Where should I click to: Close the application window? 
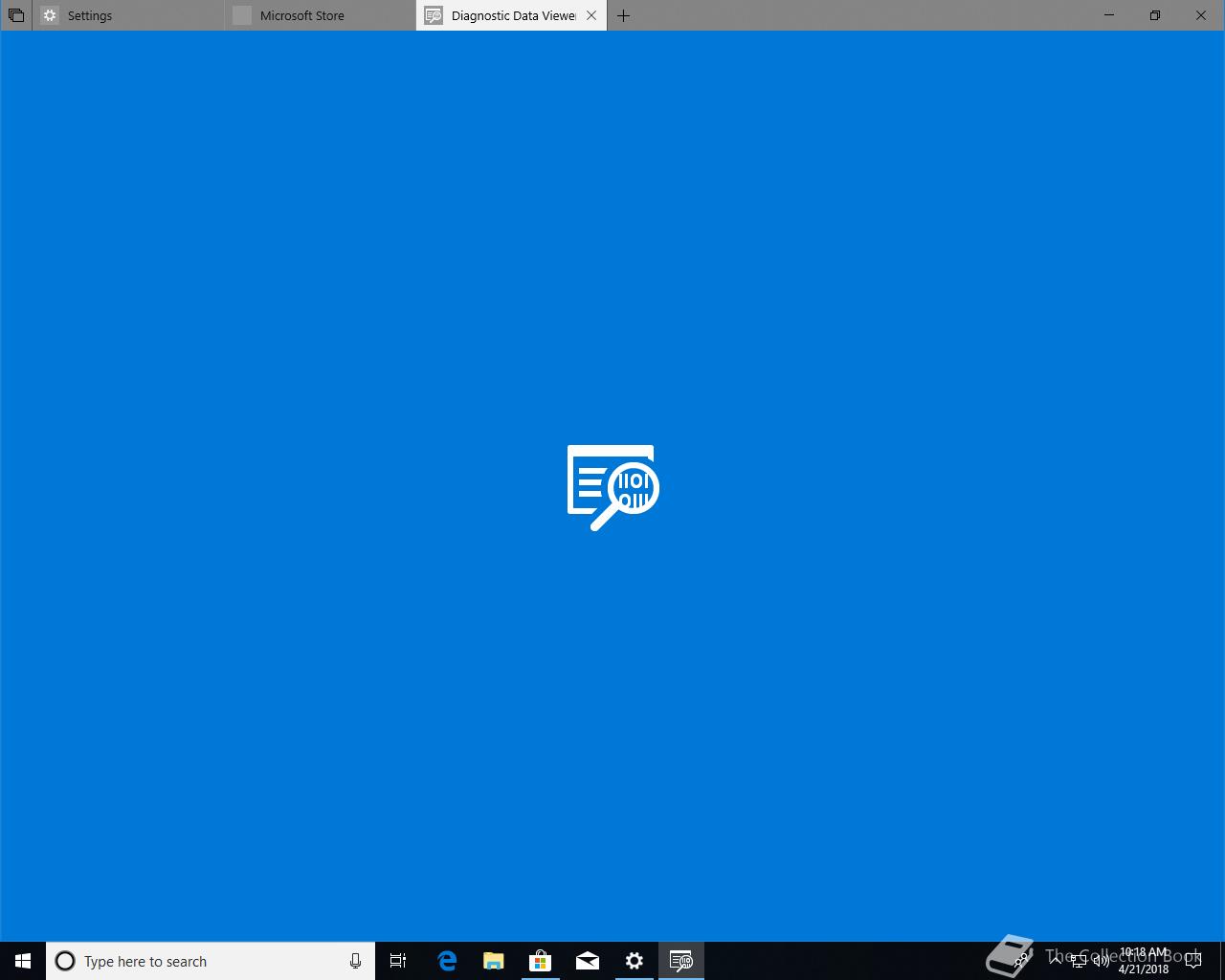(x=1201, y=15)
